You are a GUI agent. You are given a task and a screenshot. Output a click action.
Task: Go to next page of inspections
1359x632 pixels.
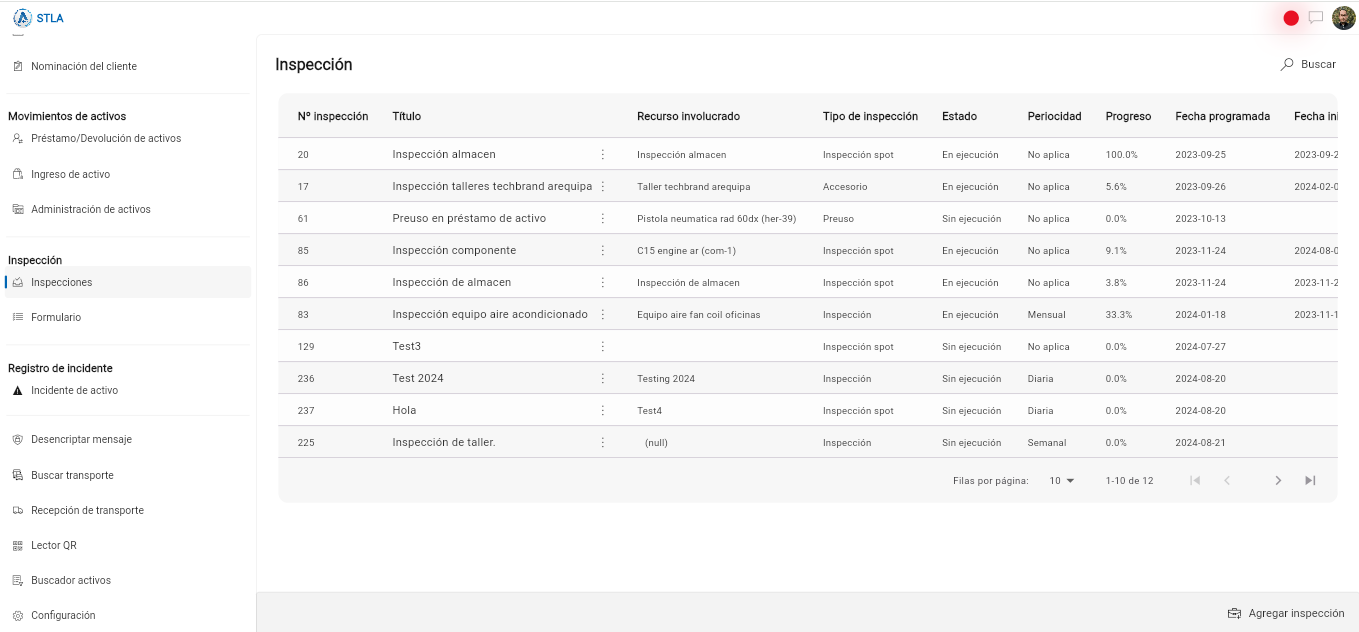(x=1277, y=481)
